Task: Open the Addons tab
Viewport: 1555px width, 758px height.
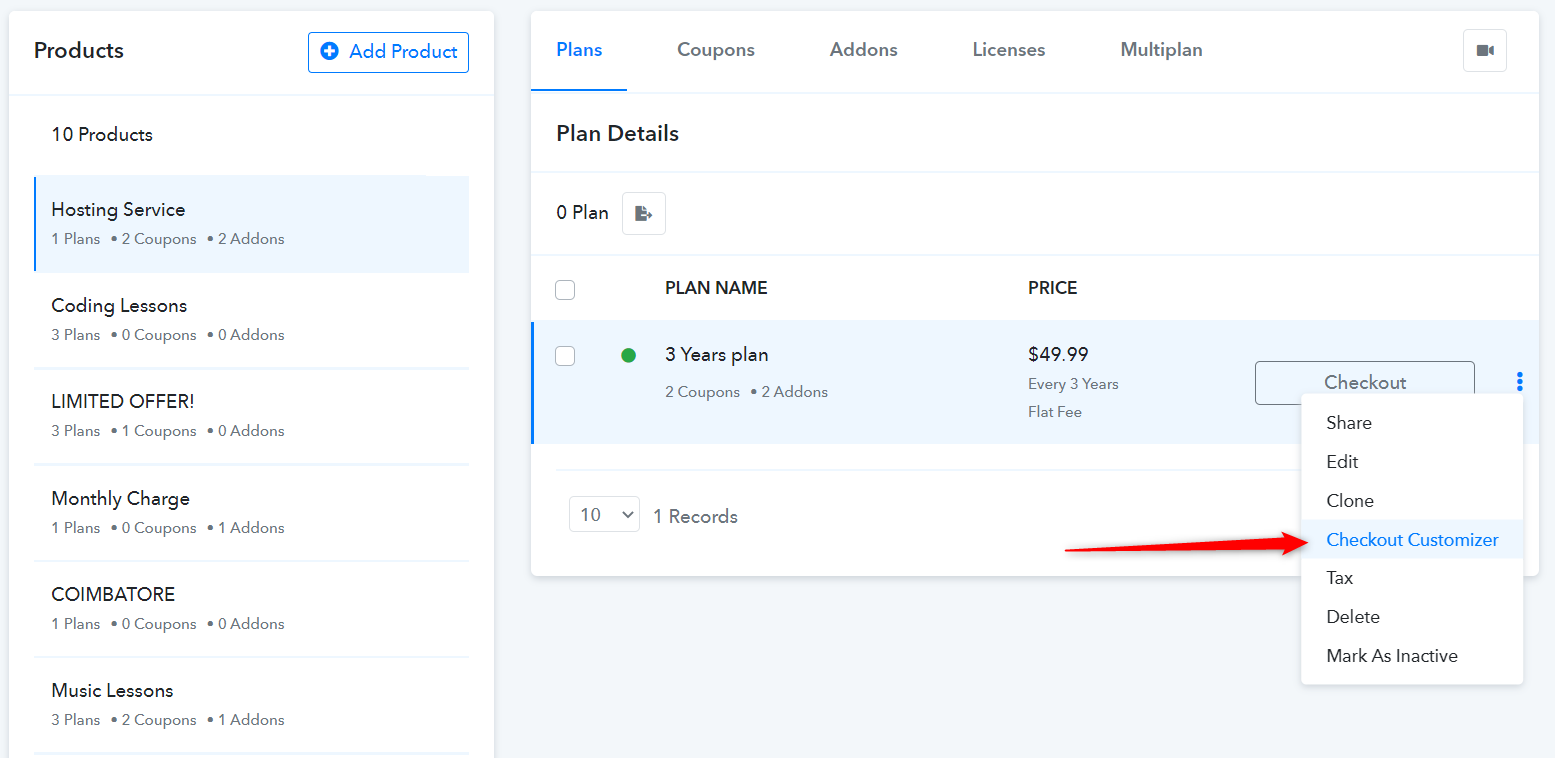Action: (864, 49)
